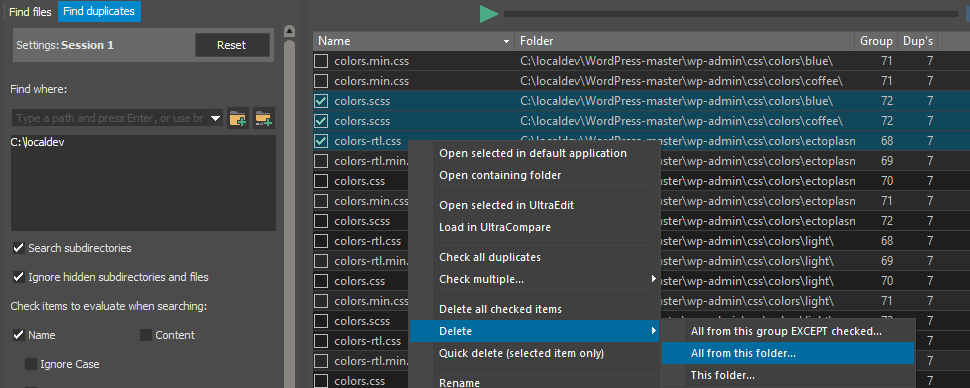Image resolution: width=970 pixels, height=388 pixels.
Task: Click the add network folder icon
Action: pos(264,118)
